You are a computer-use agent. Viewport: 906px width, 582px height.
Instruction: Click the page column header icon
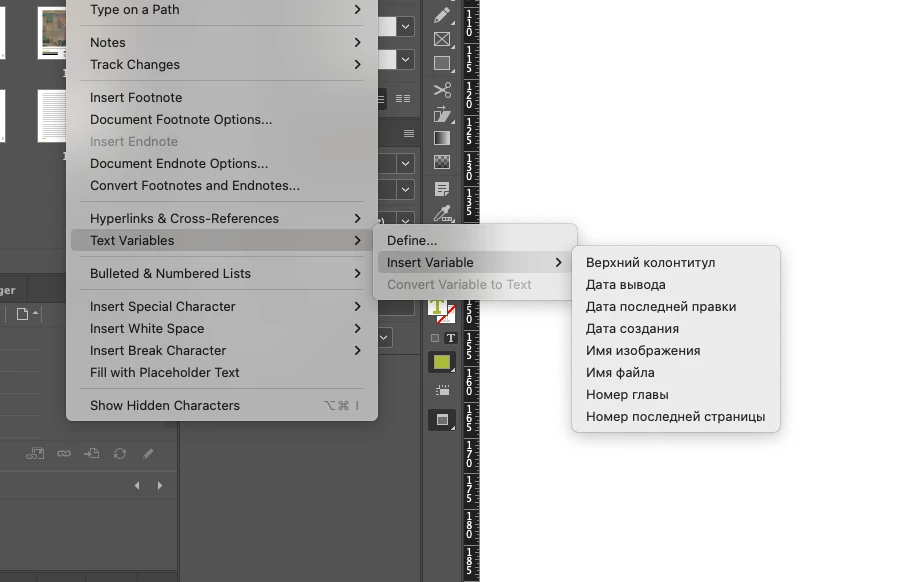(x=23, y=314)
